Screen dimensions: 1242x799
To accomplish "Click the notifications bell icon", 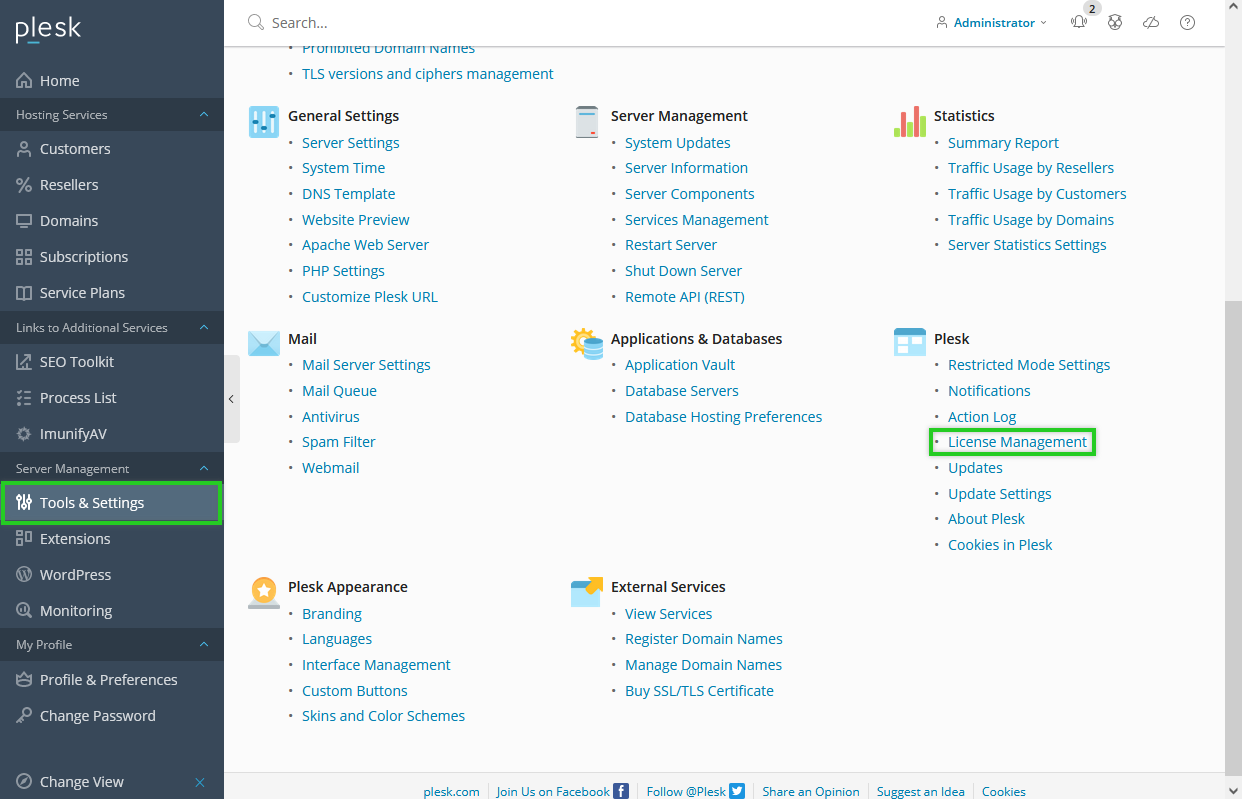I will point(1079,22).
